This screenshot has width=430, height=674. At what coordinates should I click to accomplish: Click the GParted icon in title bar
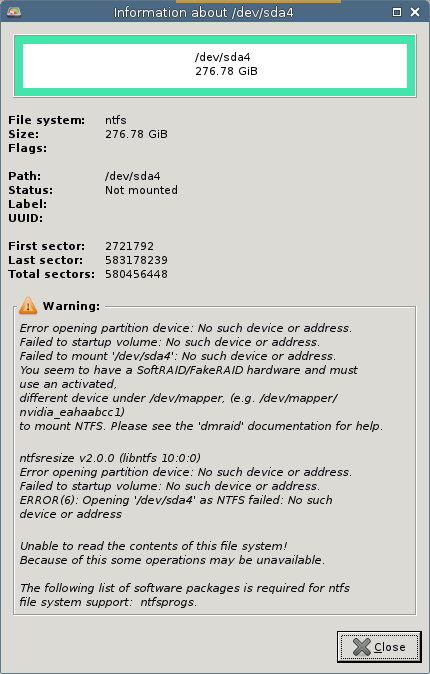click(x=14, y=12)
